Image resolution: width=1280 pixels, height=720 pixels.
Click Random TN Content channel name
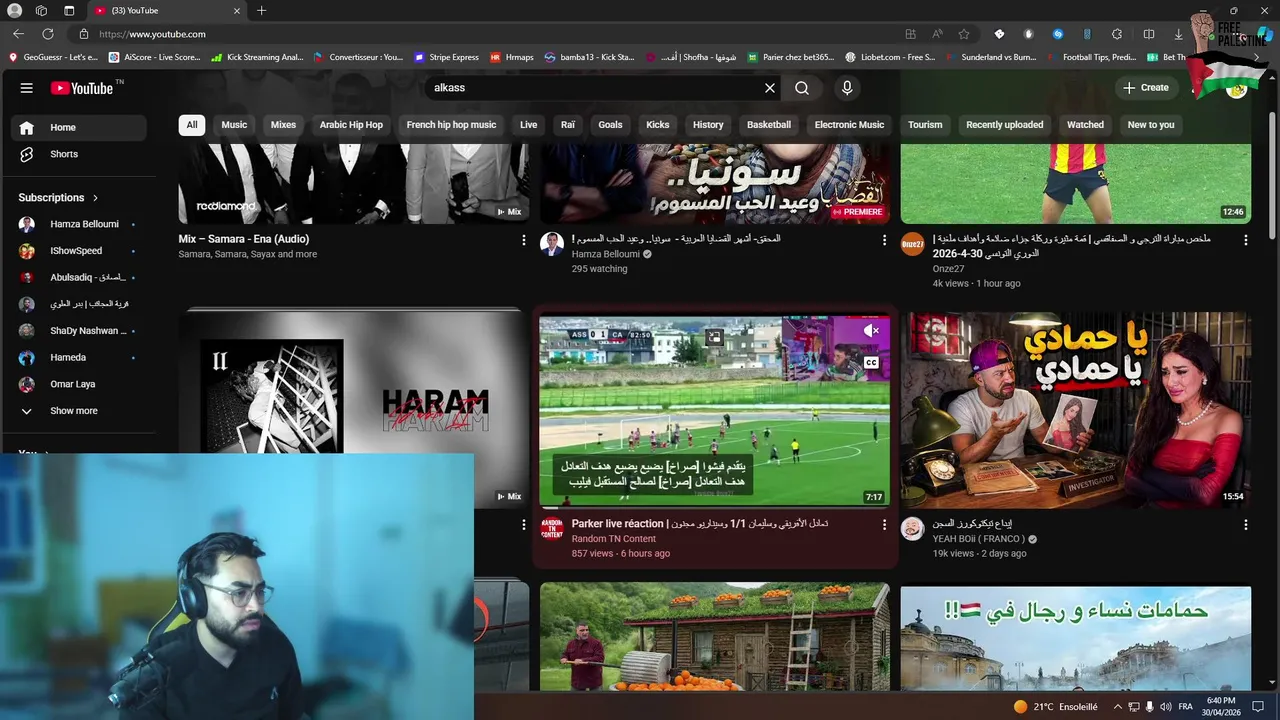coord(614,539)
